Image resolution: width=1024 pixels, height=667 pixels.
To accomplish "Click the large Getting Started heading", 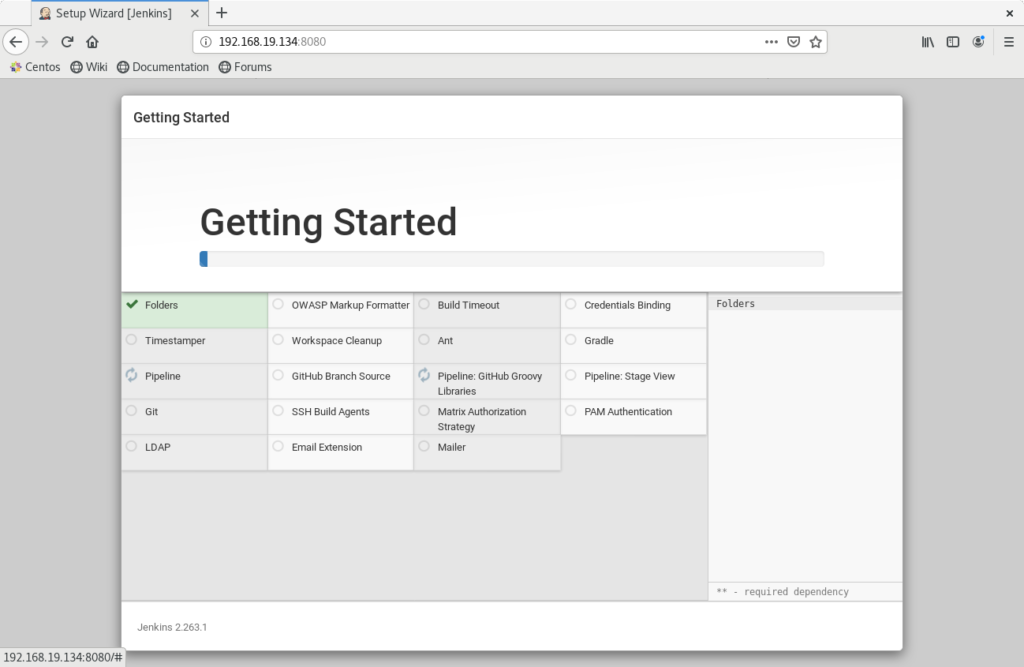I will 328,222.
